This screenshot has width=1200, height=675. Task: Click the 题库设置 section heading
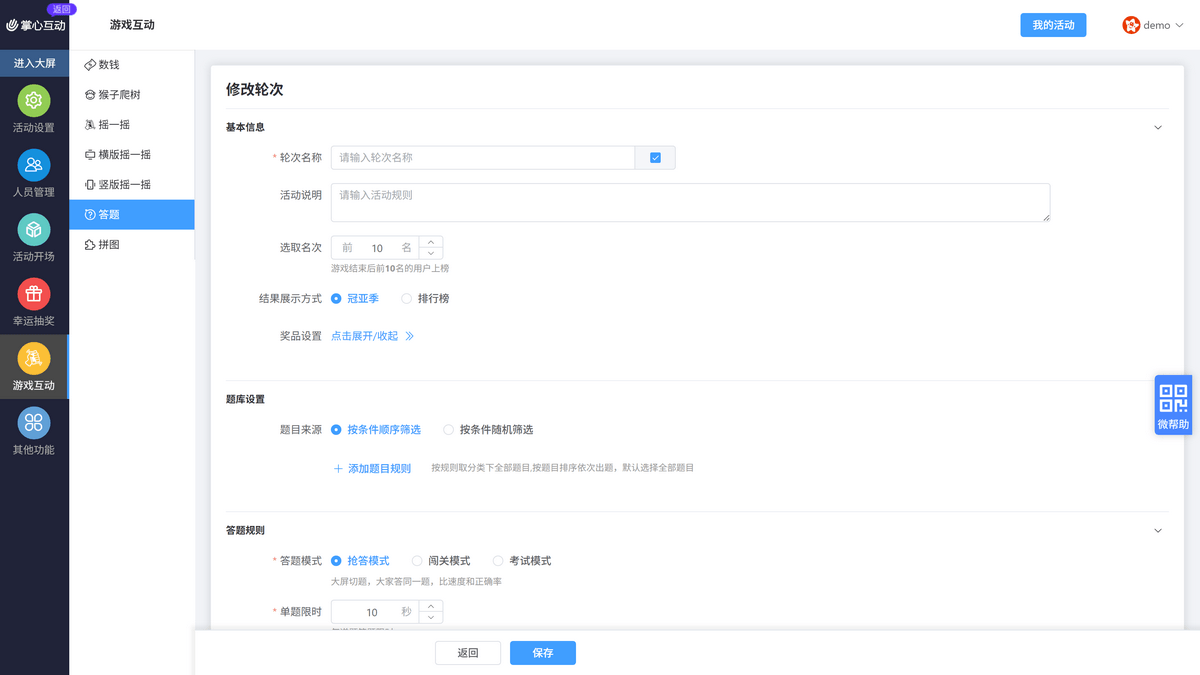pyautogui.click(x=245, y=399)
